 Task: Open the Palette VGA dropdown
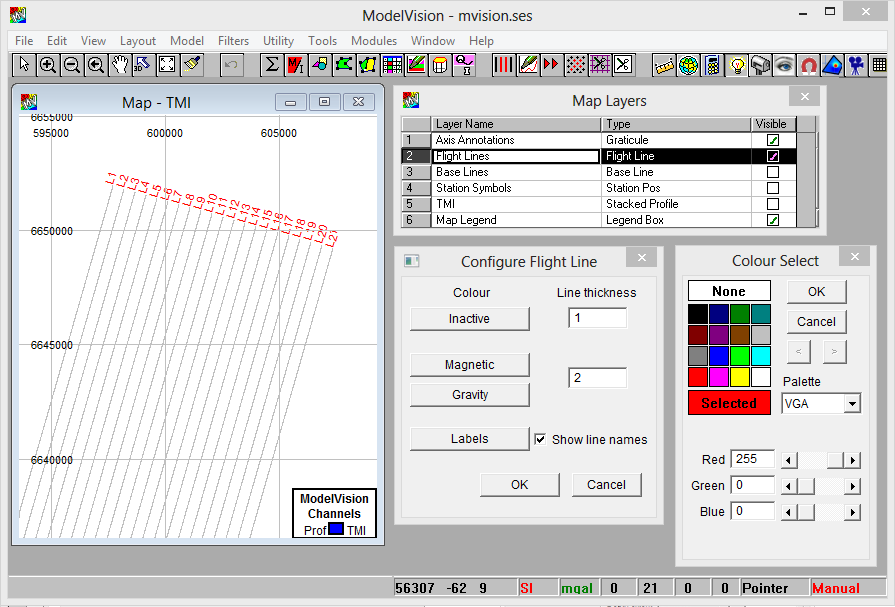852,404
